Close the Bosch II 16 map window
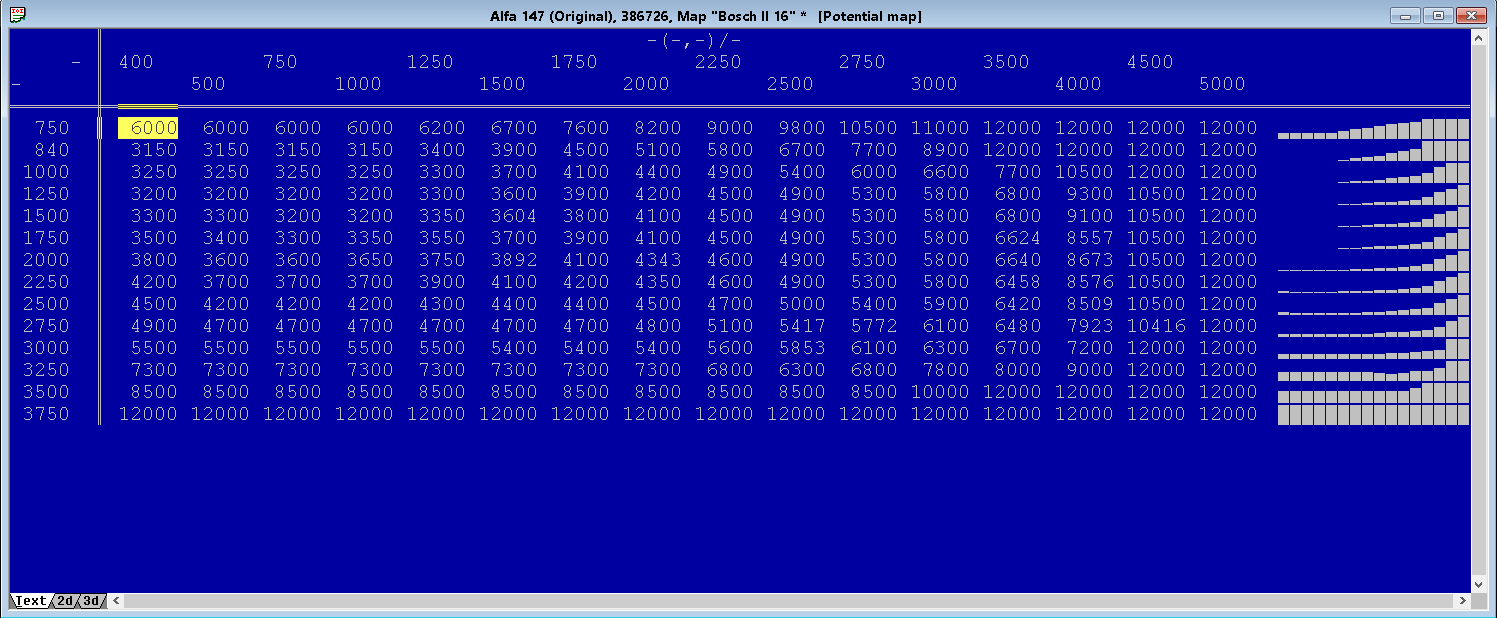1497x618 pixels. (x=1470, y=15)
